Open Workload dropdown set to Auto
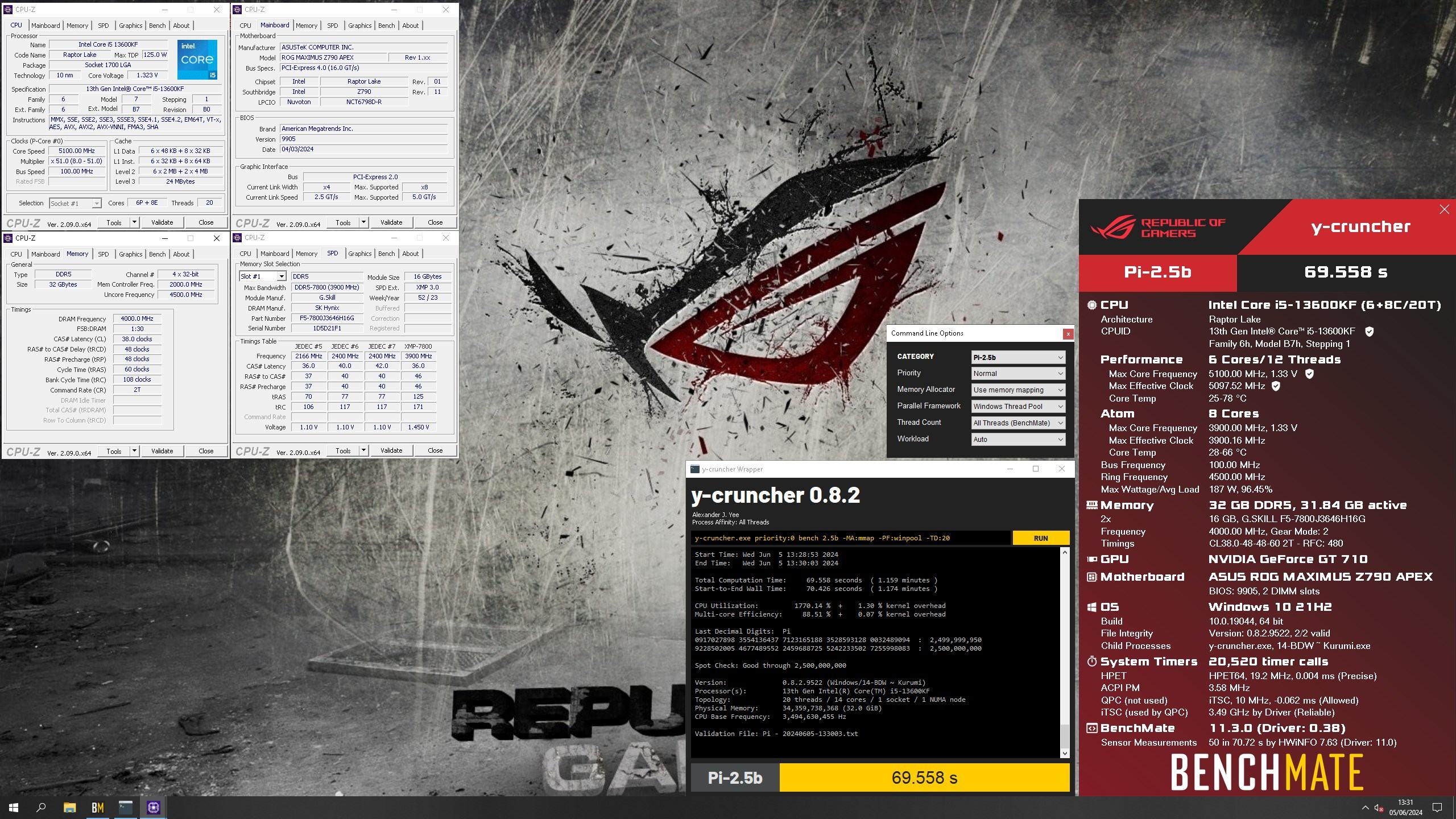1456x819 pixels. tap(1018, 440)
